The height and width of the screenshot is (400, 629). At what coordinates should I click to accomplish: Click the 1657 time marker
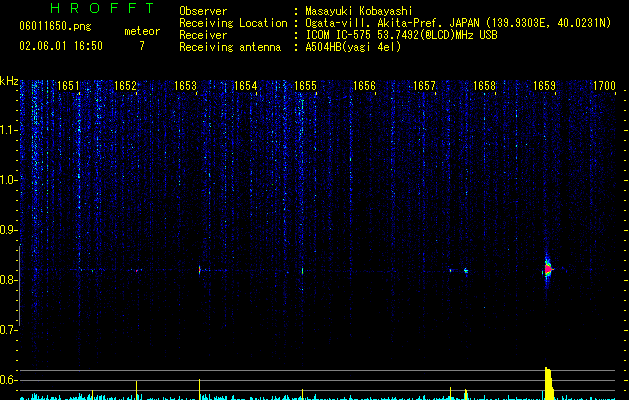point(424,86)
